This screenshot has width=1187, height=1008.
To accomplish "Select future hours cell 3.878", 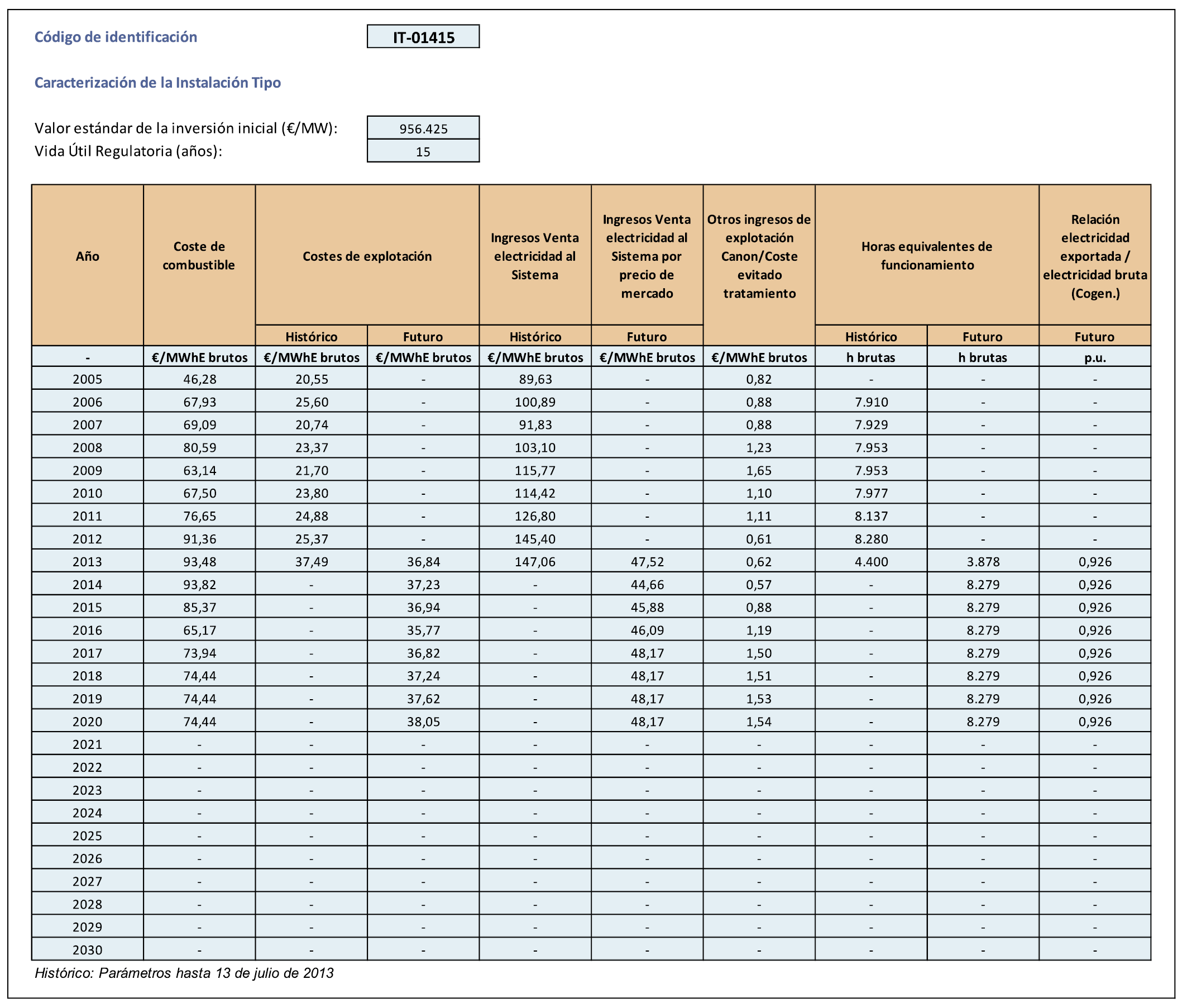I will click(983, 562).
